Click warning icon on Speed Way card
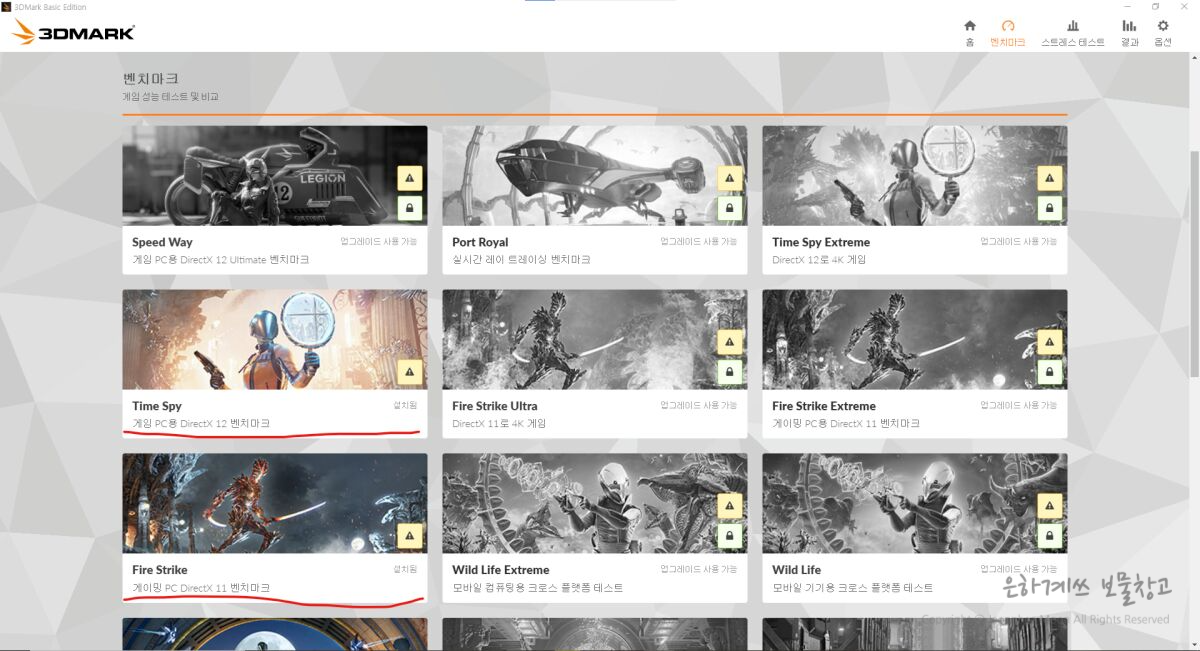 pyautogui.click(x=410, y=179)
